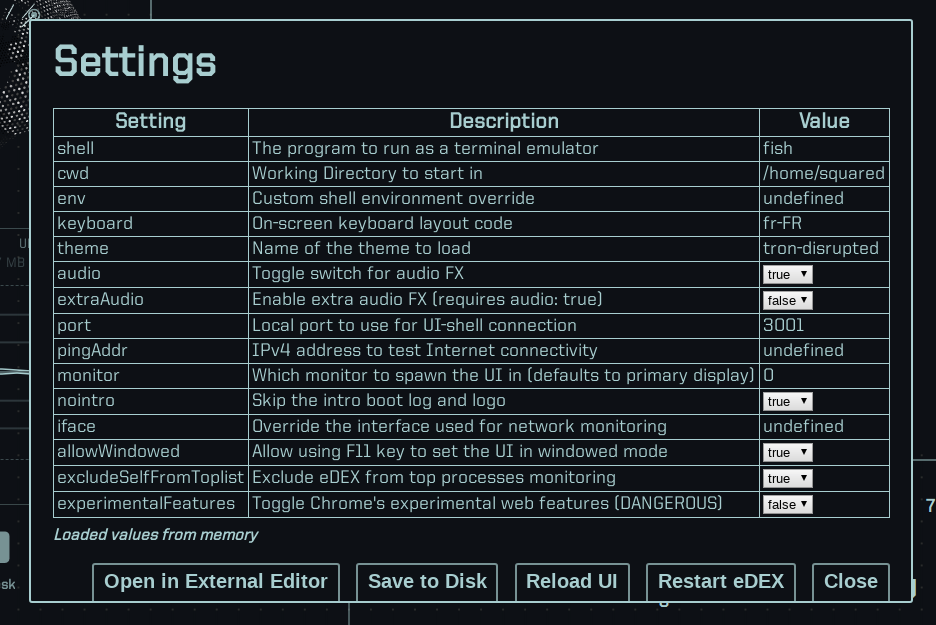Screen dimensions: 936x625
Task: Open the nointro value dropdown
Action: tap(787, 402)
